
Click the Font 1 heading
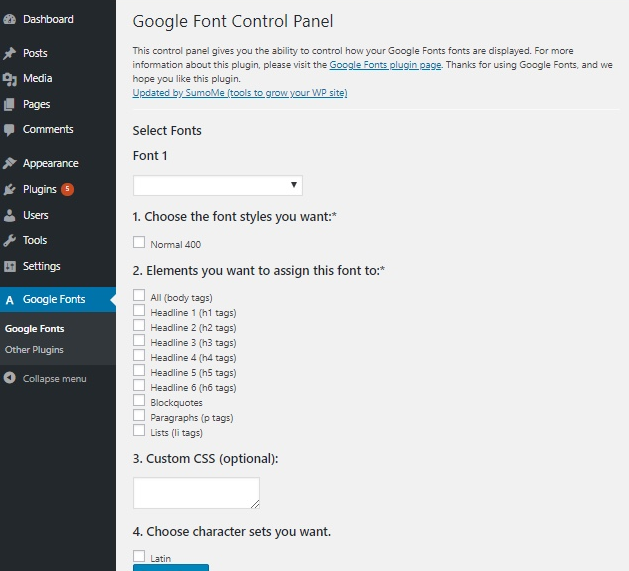tap(150, 156)
